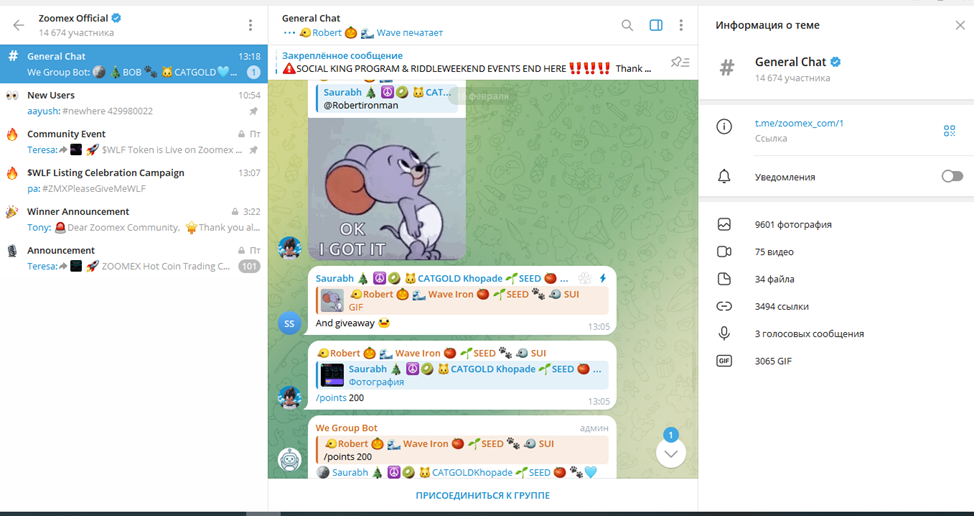Click the join group button
974x516 pixels.
pos(483,496)
